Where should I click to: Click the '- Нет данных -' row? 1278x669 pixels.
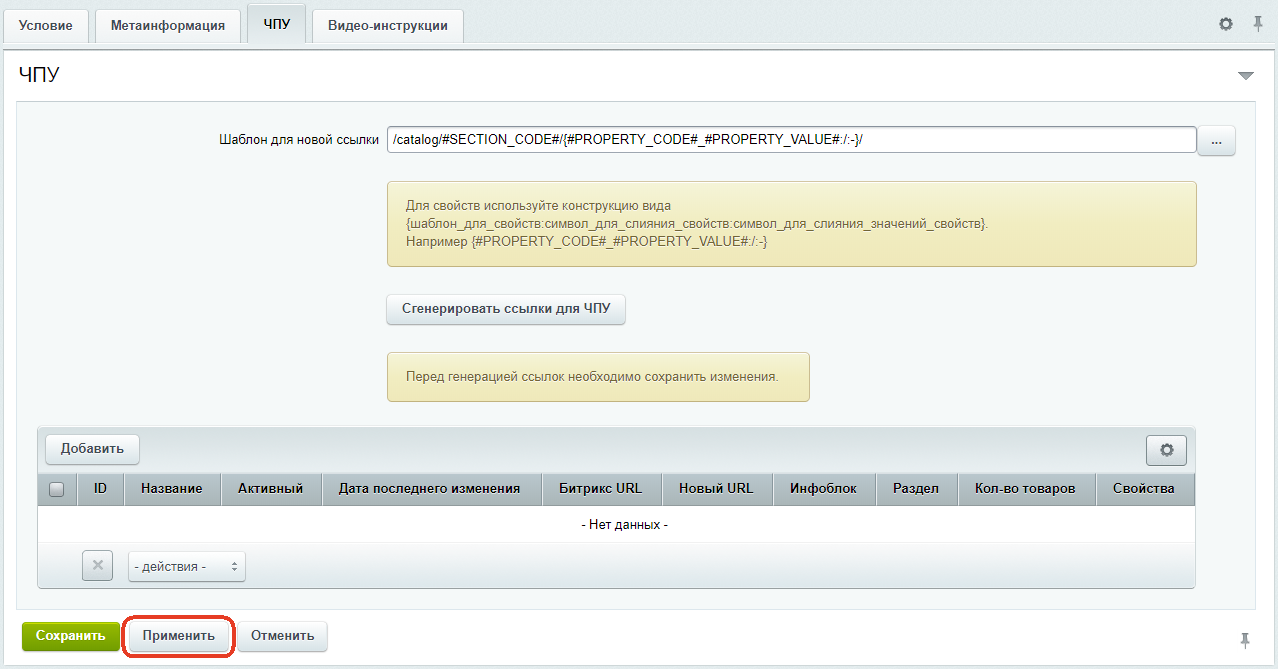tap(616, 524)
